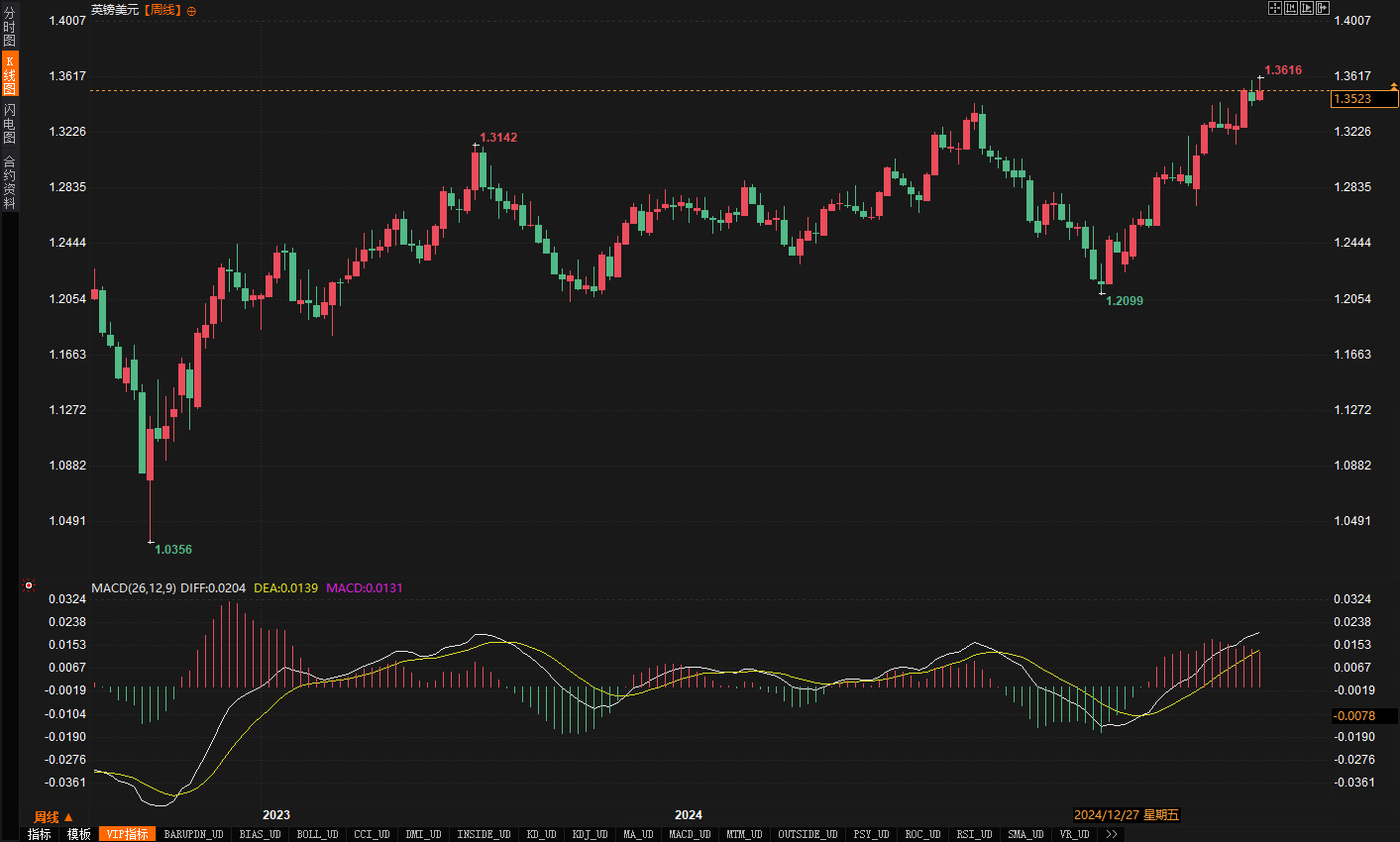The width and height of the screenshot is (1400, 842).
Task: Click the magenta MACD:0.0131 value
Action: [365, 588]
